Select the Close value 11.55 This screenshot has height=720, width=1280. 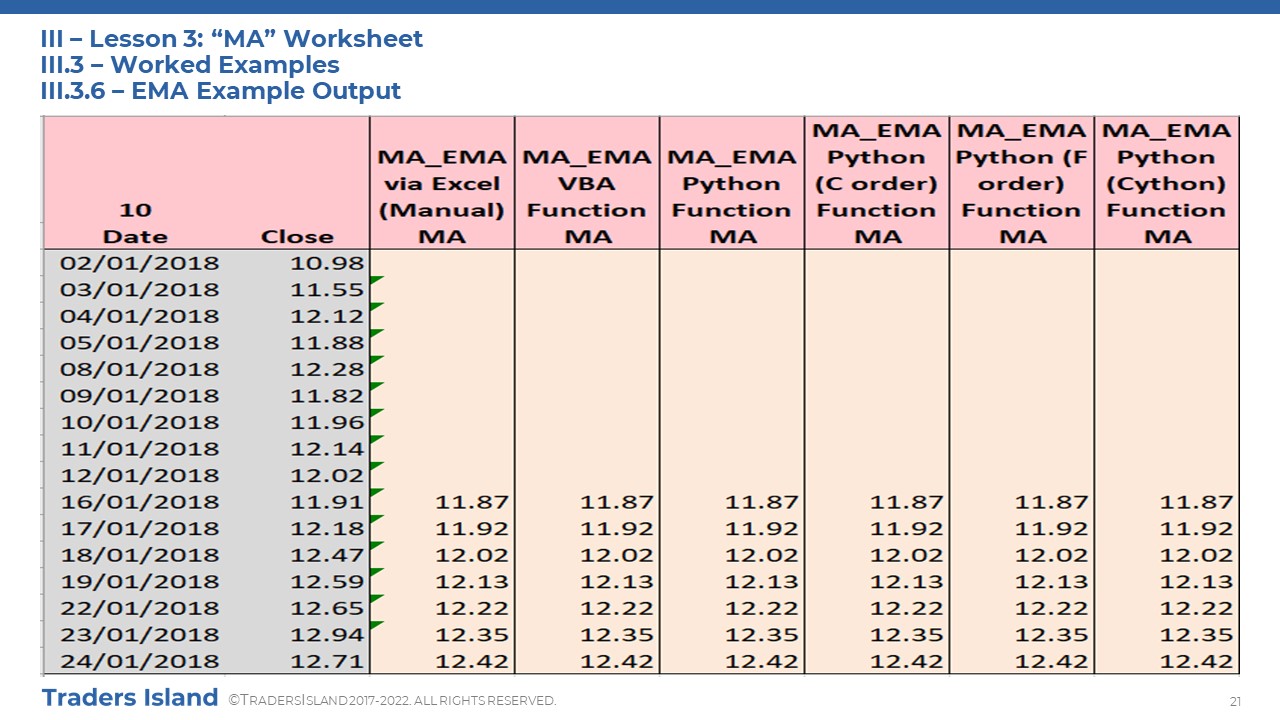point(328,290)
